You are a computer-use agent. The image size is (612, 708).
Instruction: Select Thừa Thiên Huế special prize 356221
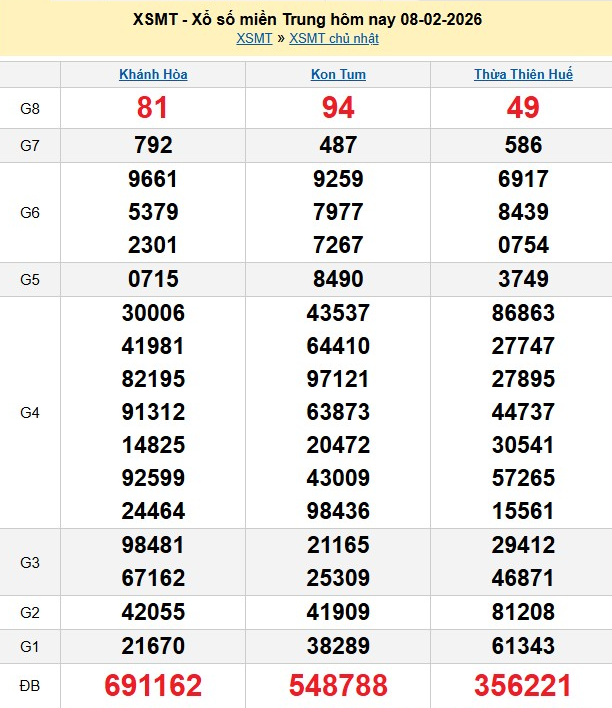pyautogui.click(x=523, y=686)
